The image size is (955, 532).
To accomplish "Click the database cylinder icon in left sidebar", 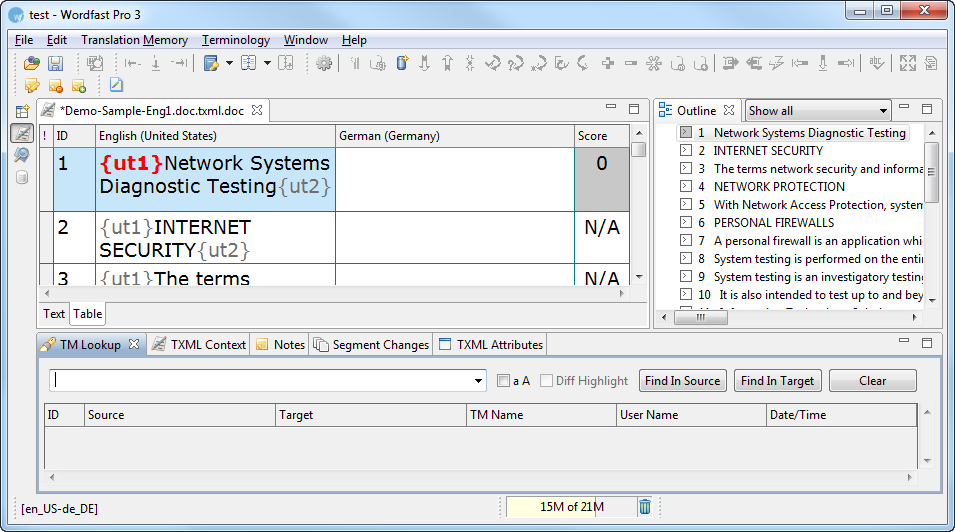I will [x=21, y=177].
